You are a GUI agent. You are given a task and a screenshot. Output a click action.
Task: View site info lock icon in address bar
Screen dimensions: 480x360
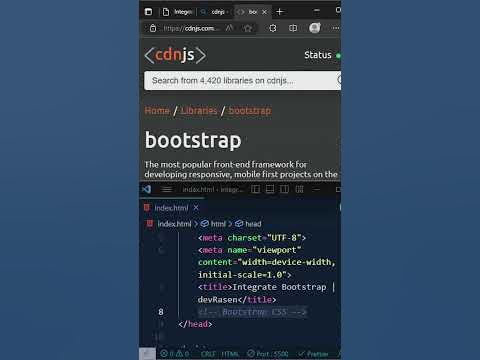(x=153, y=28)
